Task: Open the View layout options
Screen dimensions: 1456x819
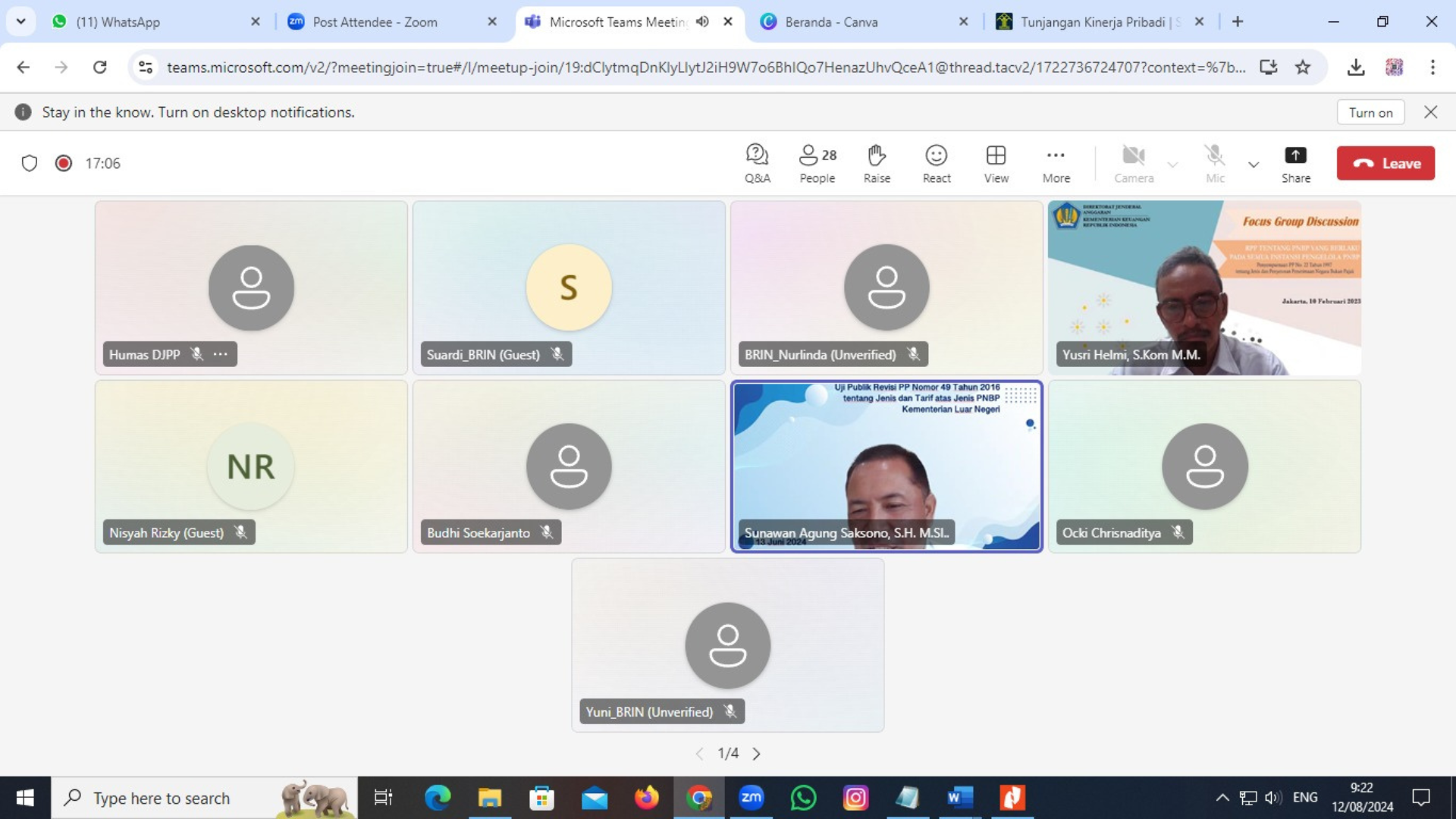Action: [x=996, y=163]
